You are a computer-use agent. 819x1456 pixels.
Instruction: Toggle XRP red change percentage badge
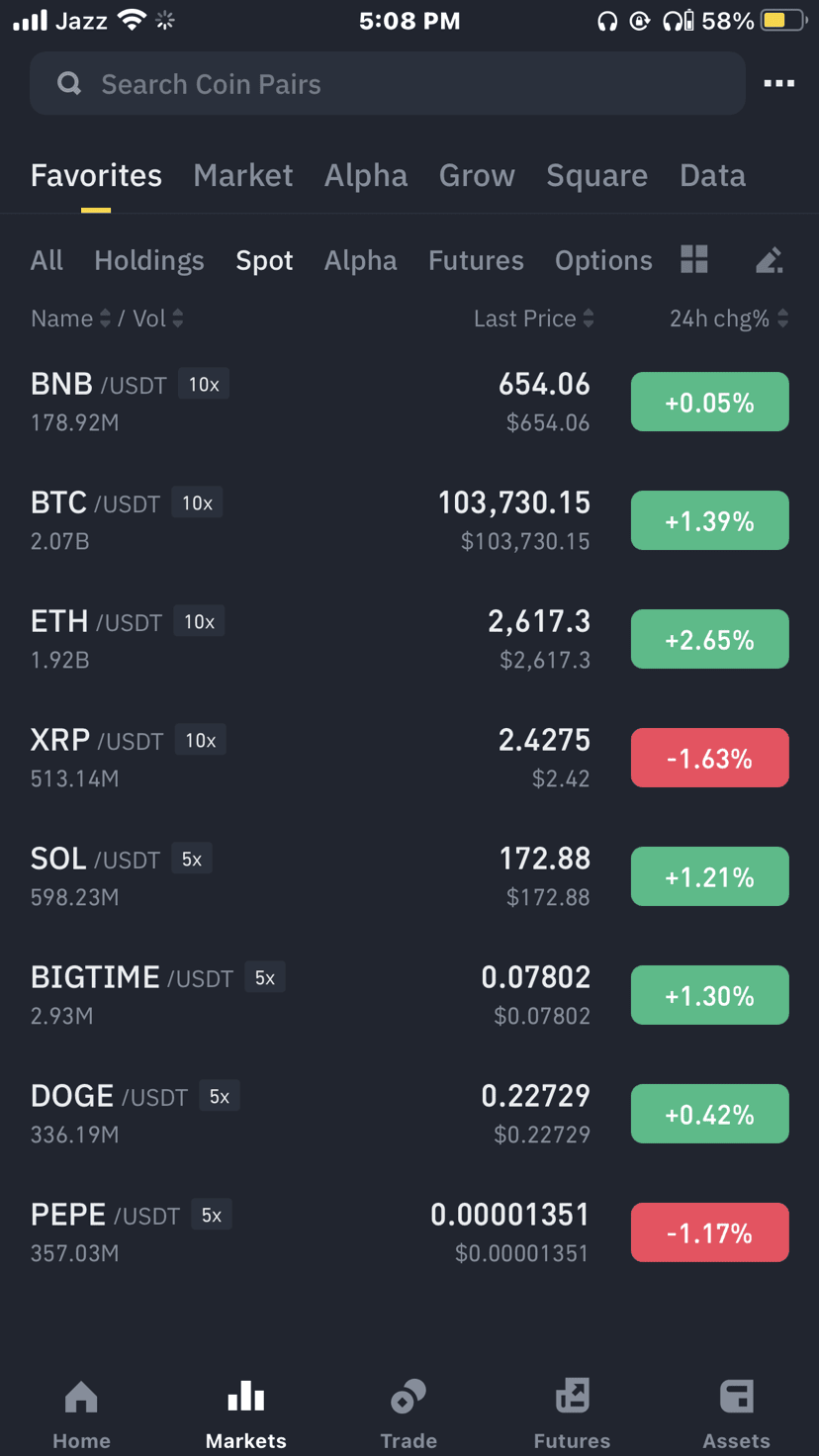710,758
